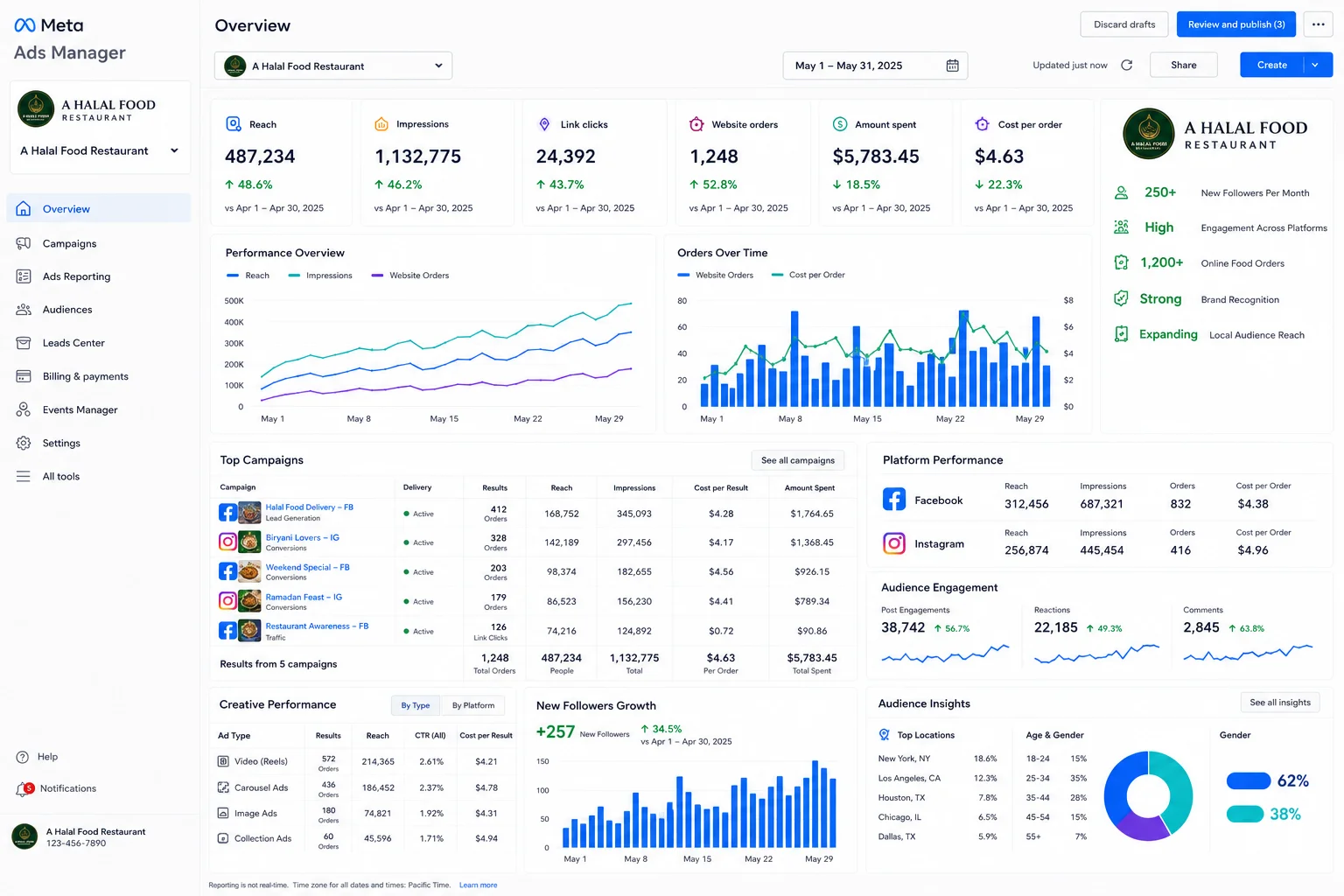Click the Billing & payments icon

pos(24,376)
